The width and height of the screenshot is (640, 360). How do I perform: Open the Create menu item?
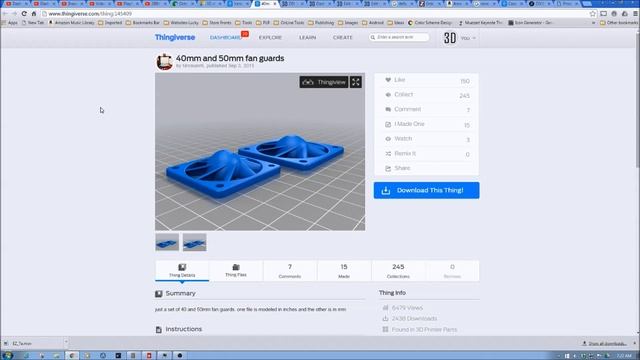342,38
